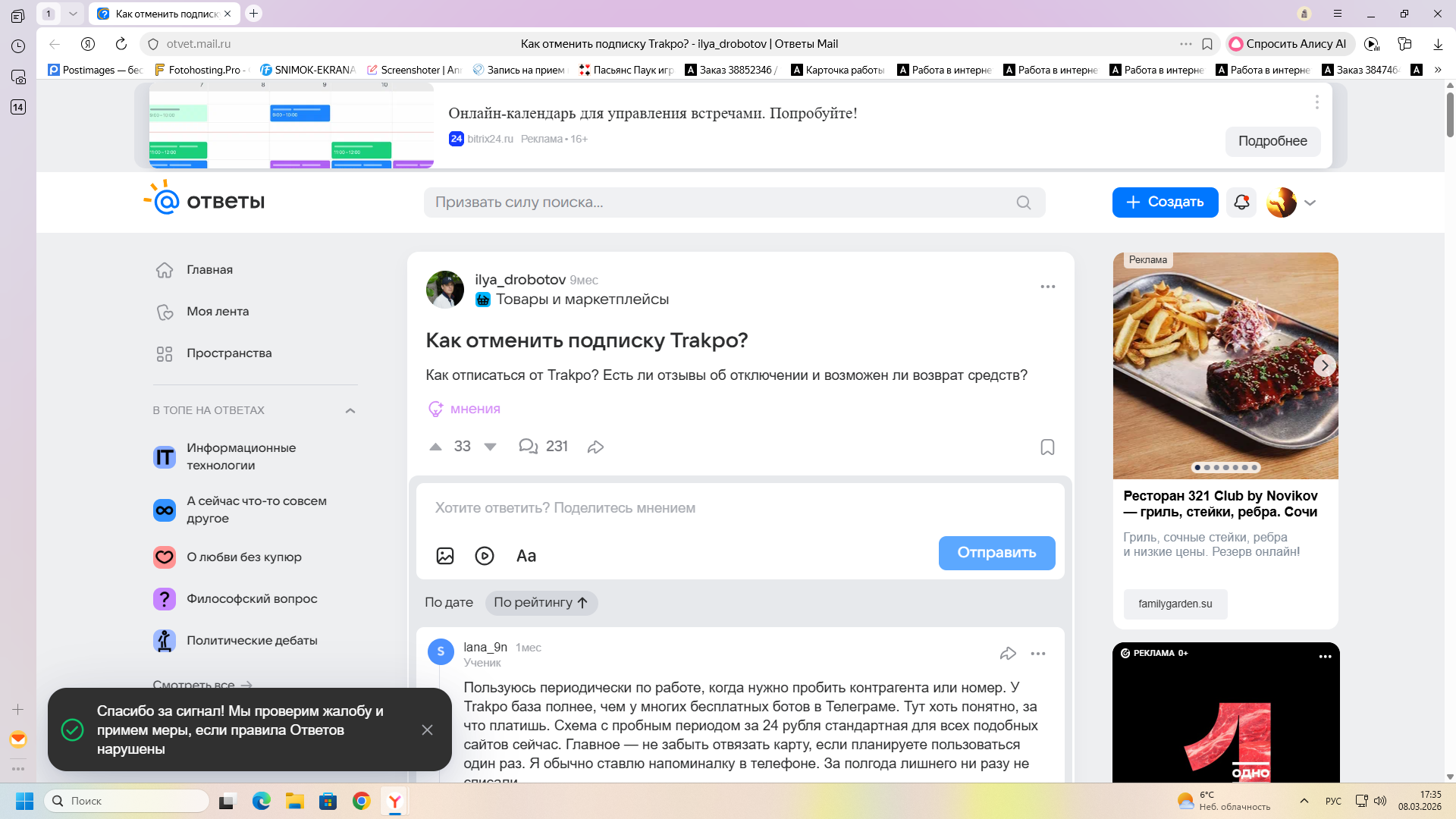Next slide arrow on restaurant ad
Viewport: 1456px width, 819px height.
(1324, 366)
